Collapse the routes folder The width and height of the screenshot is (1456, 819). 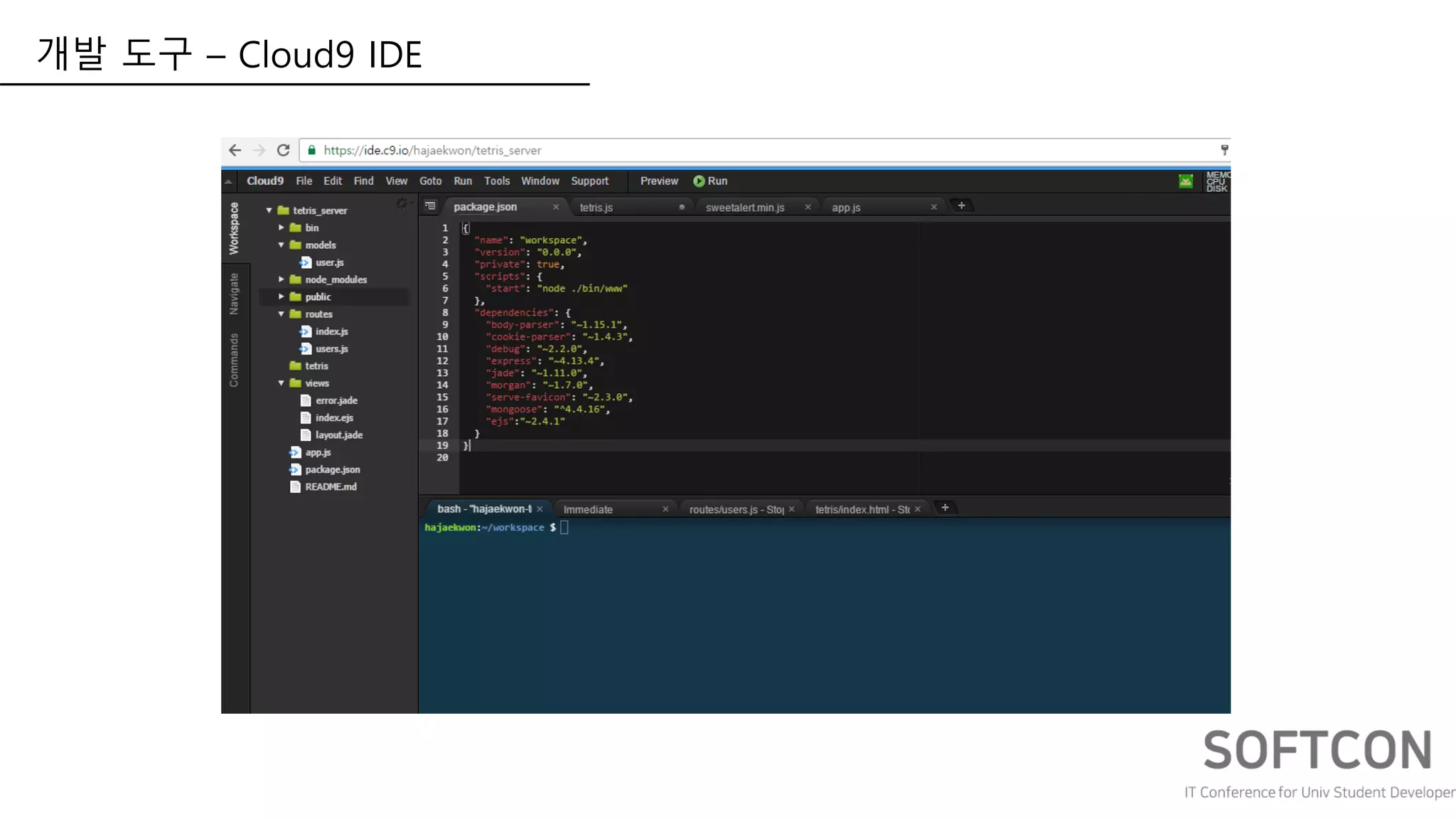click(x=282, y=314)
